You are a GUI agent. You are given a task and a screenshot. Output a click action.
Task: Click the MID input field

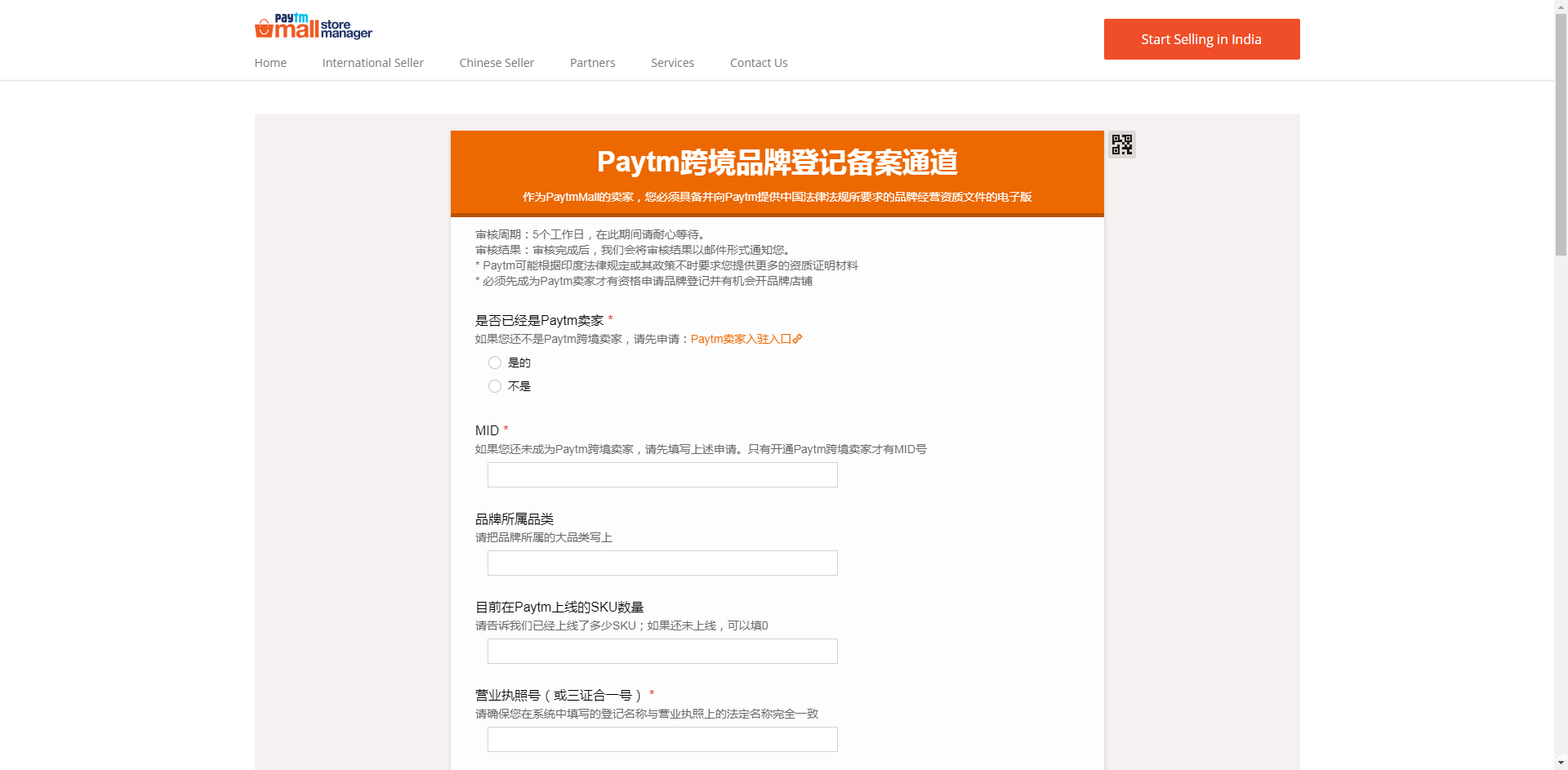point(662,475)
